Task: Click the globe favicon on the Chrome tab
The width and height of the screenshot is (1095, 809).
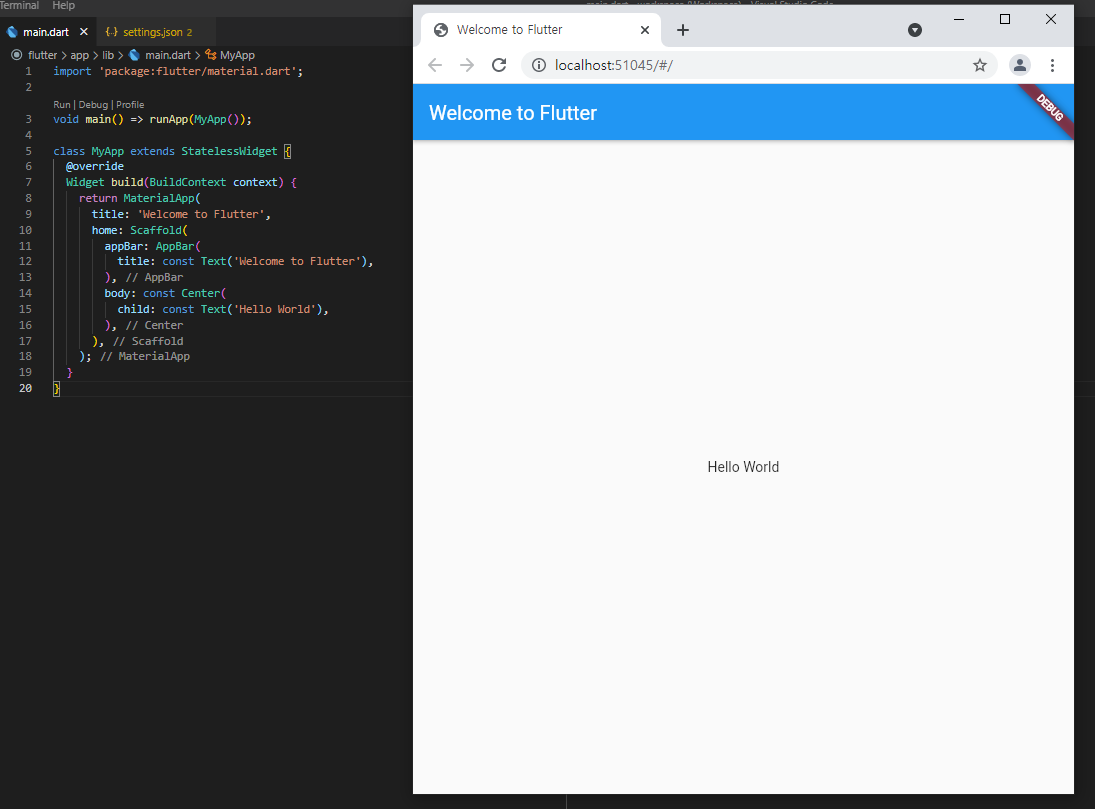Action: [x=441, y=30]
